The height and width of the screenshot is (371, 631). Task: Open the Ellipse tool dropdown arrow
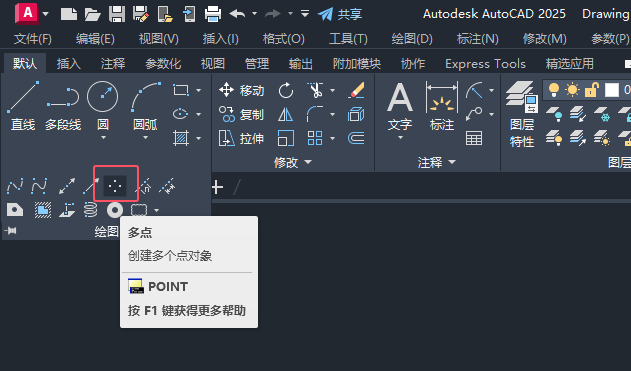pyautogui.click(x=198, y=115)
